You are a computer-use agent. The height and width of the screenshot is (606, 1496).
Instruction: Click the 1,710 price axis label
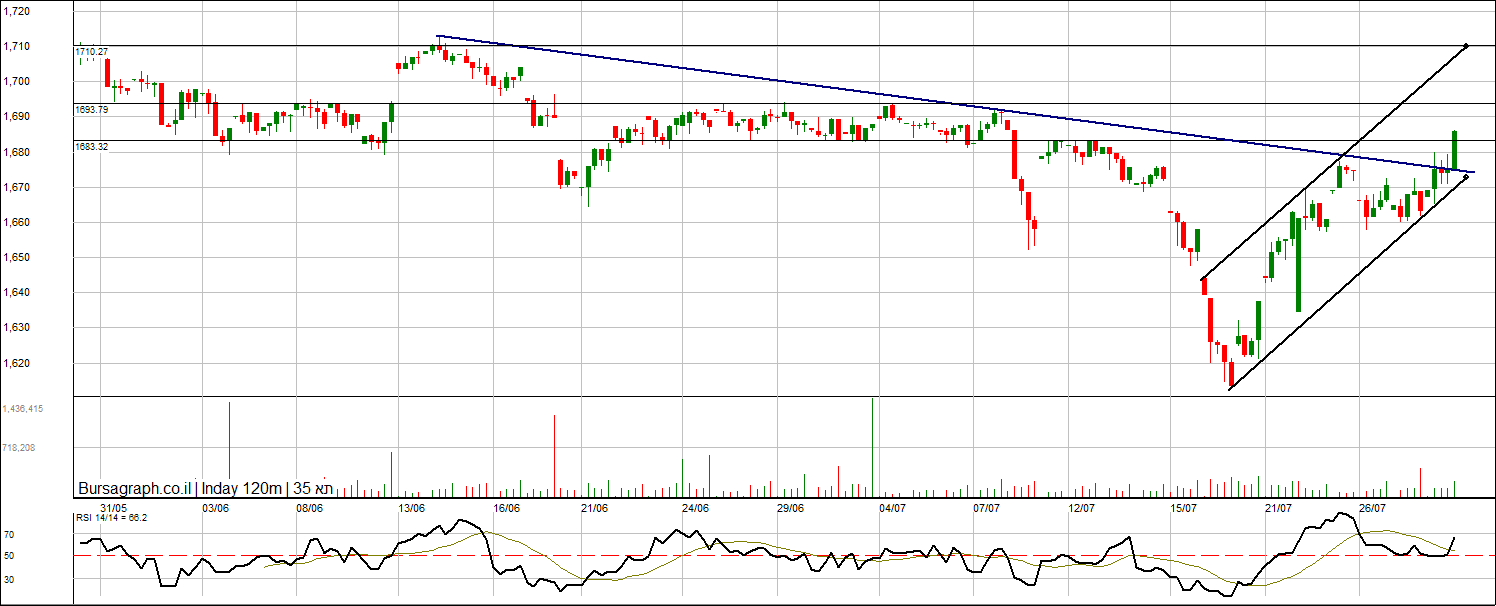[17, 46]
